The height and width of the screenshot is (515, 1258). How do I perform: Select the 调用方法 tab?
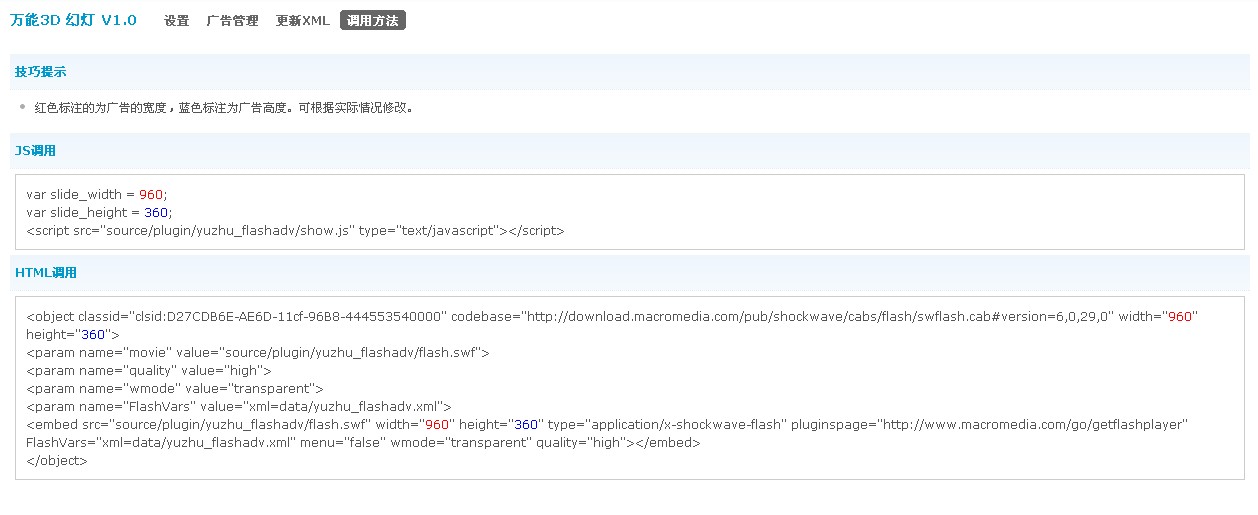tap(372, 21)
